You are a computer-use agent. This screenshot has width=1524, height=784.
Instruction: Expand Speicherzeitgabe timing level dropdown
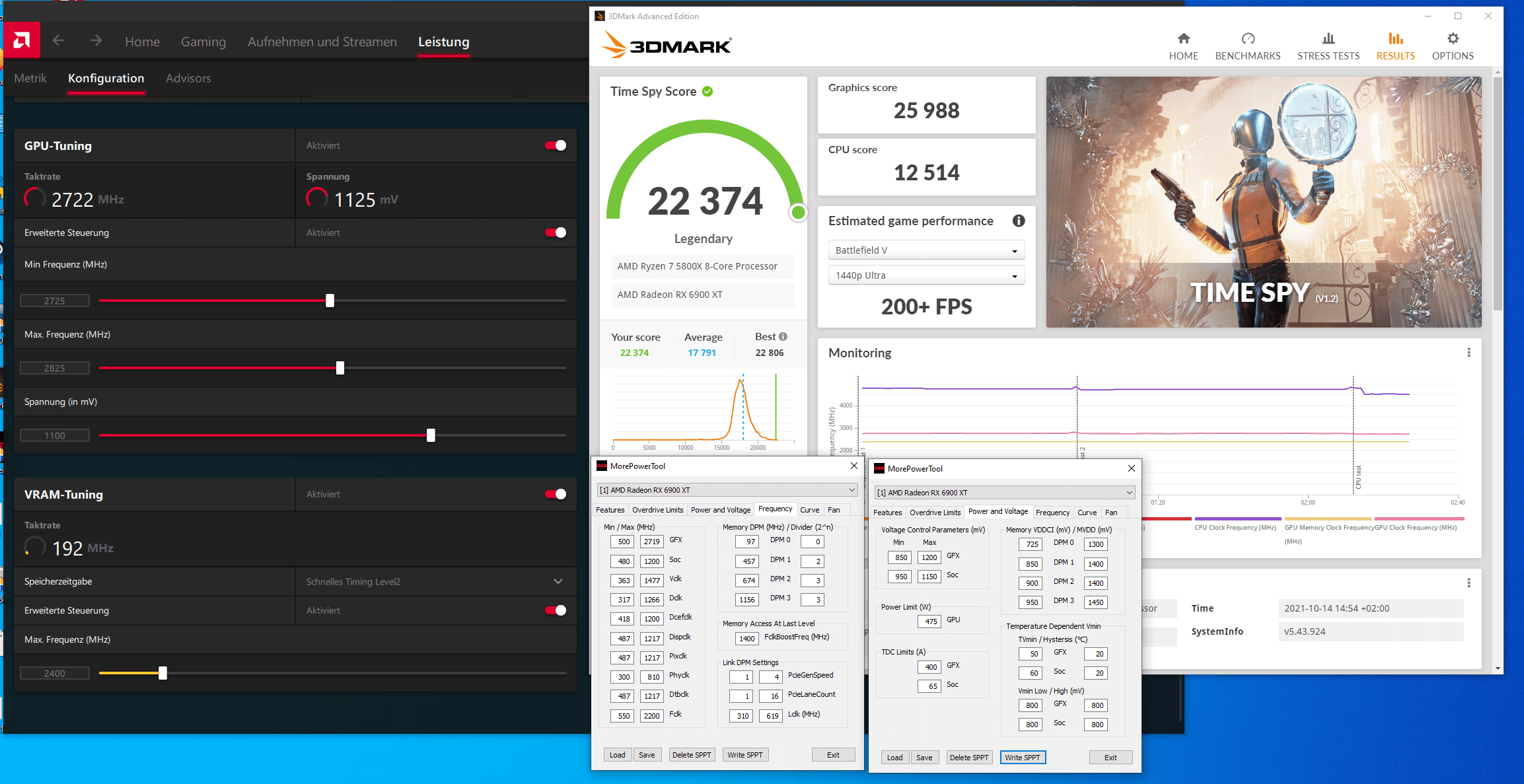click(x=558, y=581)
